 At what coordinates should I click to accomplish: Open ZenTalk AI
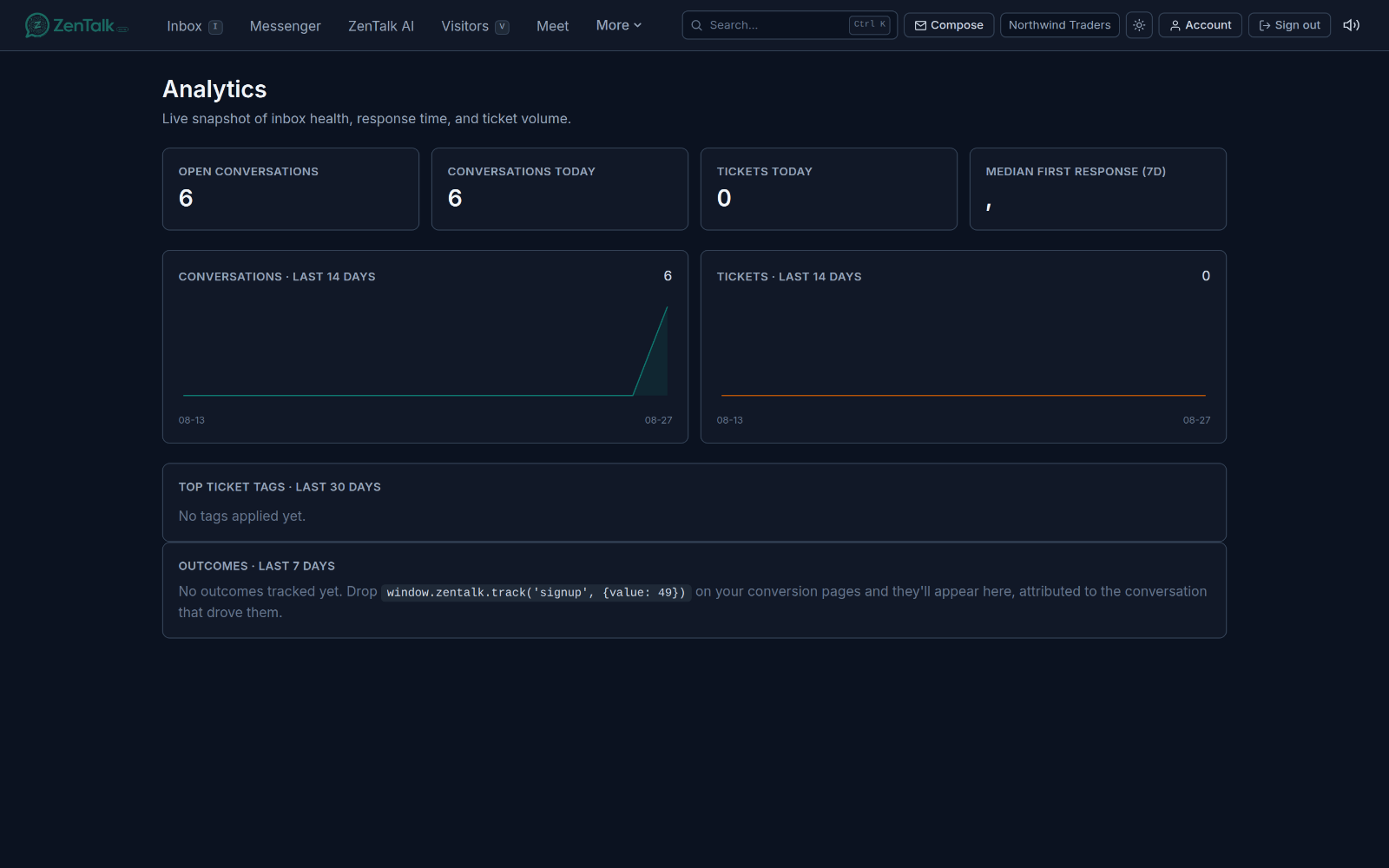pos(380,26)
